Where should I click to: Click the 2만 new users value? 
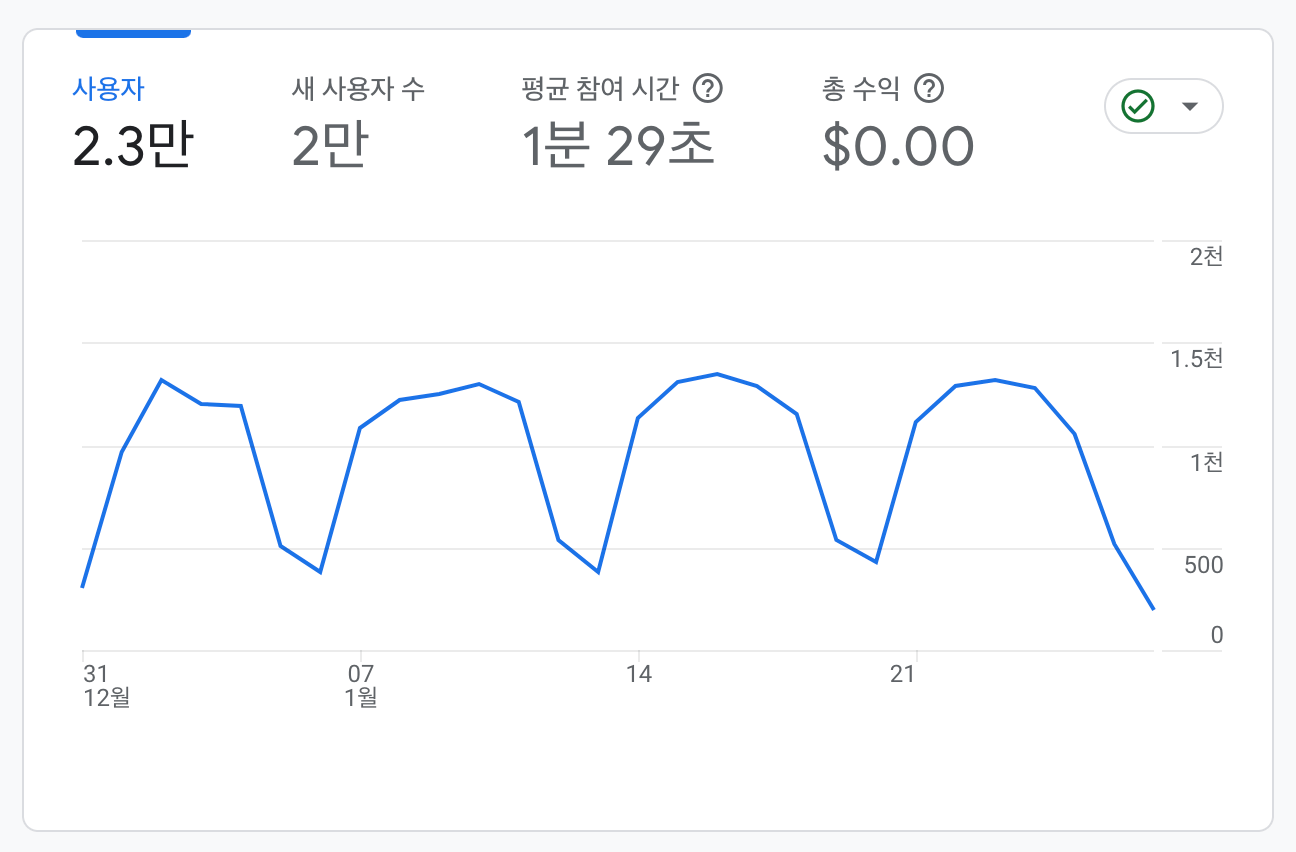coord(330,146)
